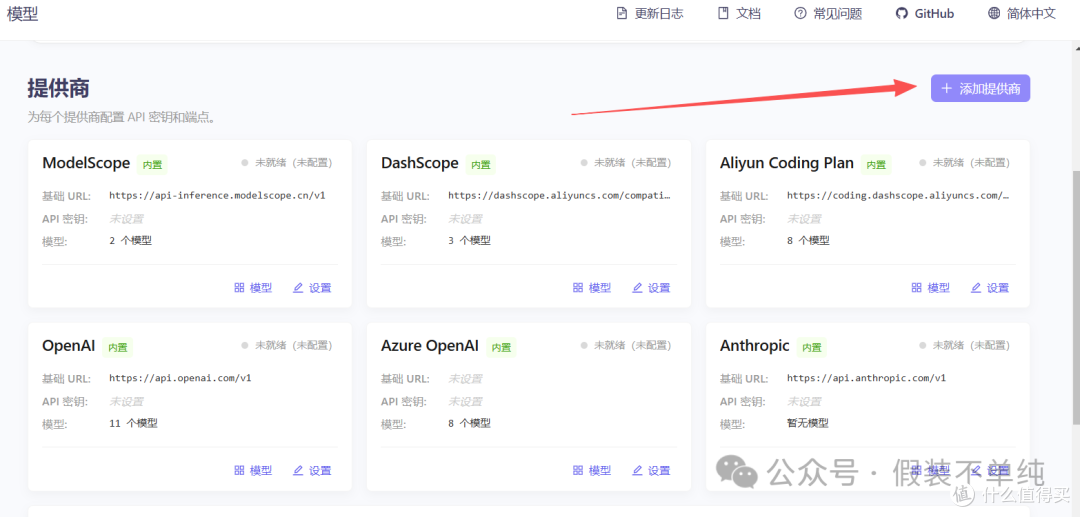The image size is (1080, 517).
Task: Click the '3 个模型' count in DashScope
Action: (469, 240)
